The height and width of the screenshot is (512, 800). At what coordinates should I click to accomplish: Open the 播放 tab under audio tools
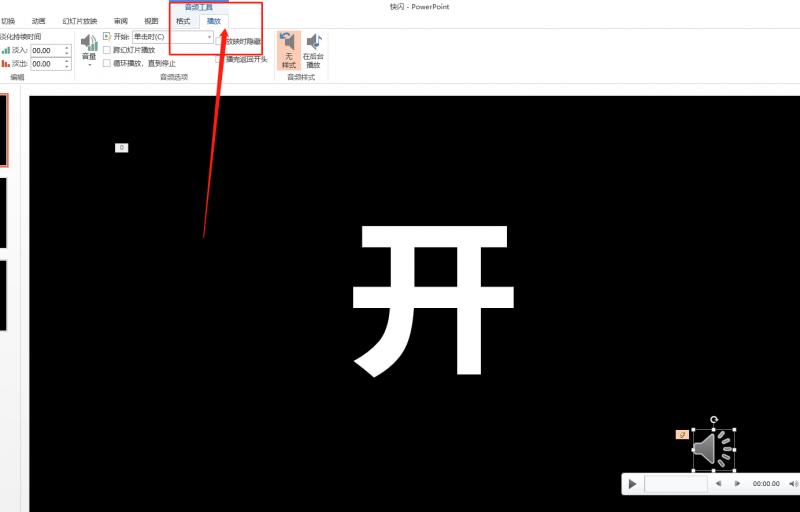coord(214,21)
